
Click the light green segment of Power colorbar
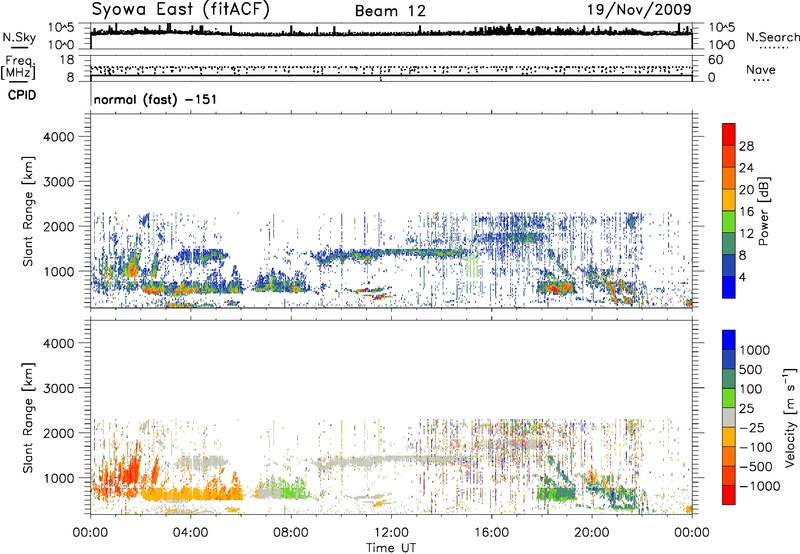[x=729, y=221]
